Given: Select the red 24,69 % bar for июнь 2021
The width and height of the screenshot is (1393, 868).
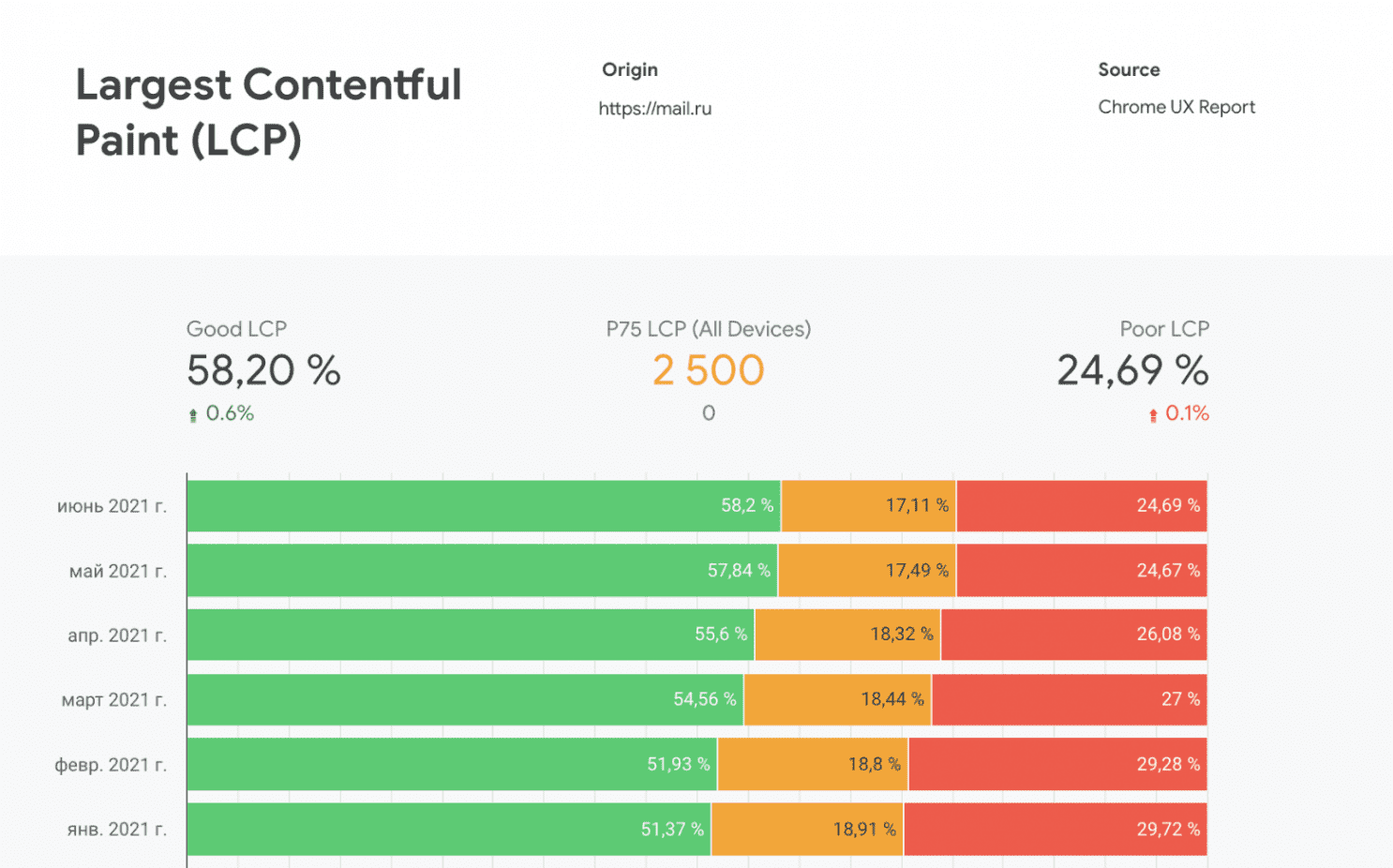Looking at the screenshot, I should [x=1081, y=506].
